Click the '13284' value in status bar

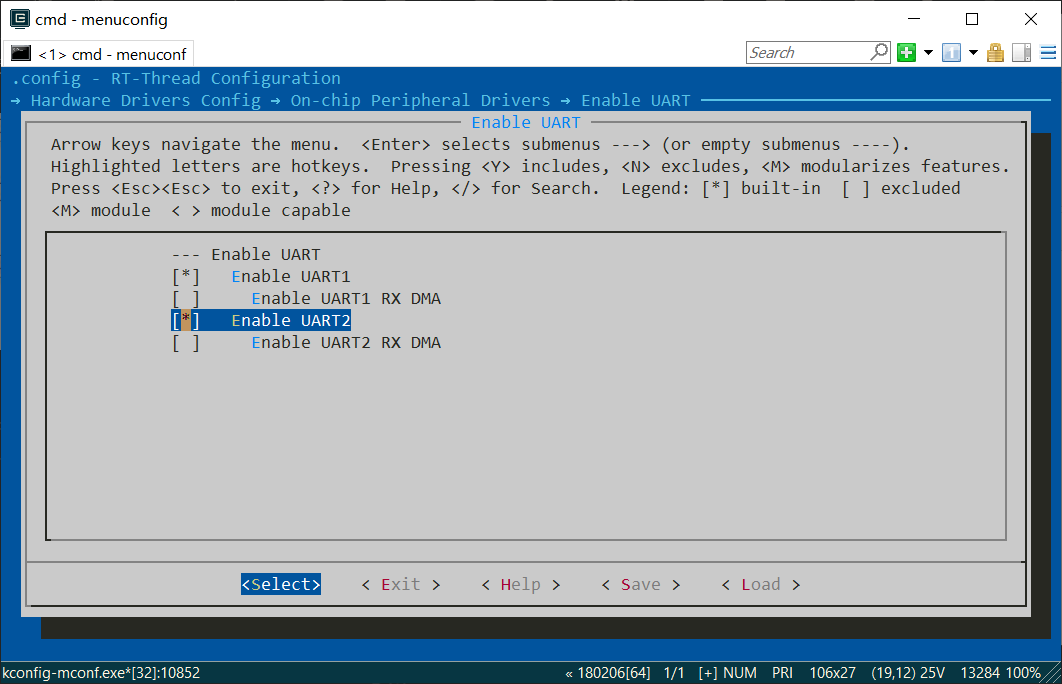[980, 673]
